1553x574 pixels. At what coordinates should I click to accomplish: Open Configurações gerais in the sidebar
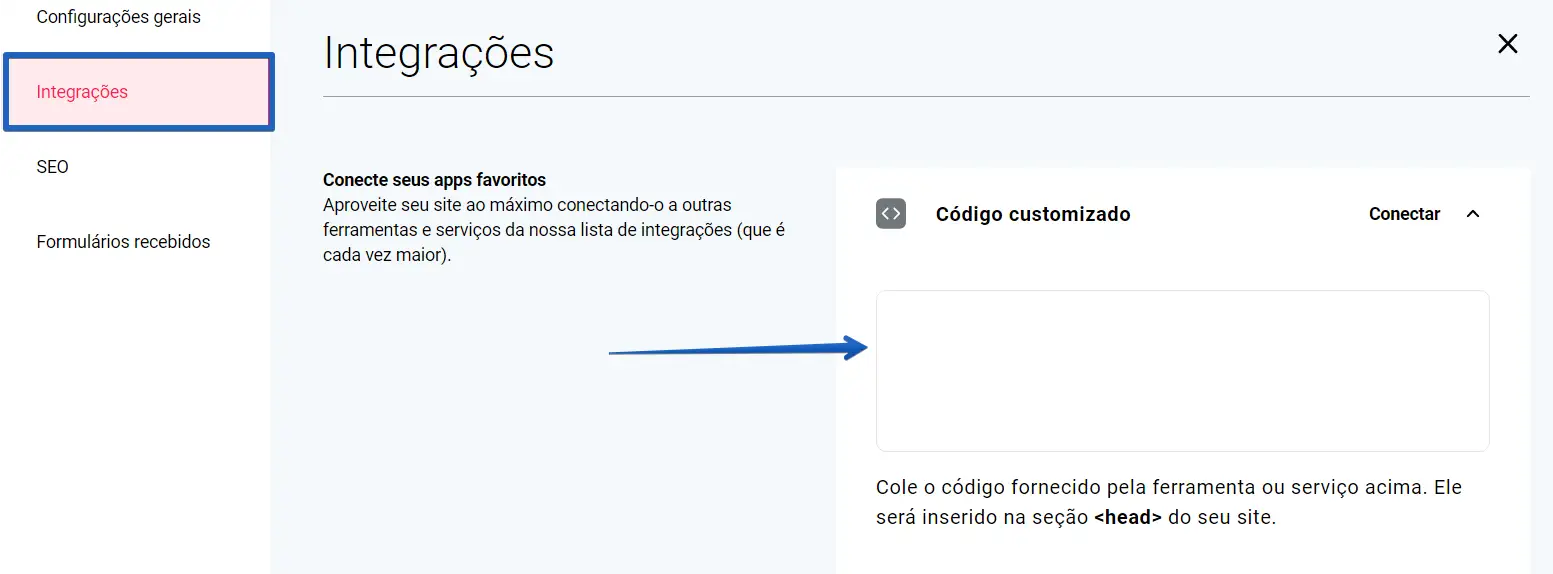coord(118,17)
